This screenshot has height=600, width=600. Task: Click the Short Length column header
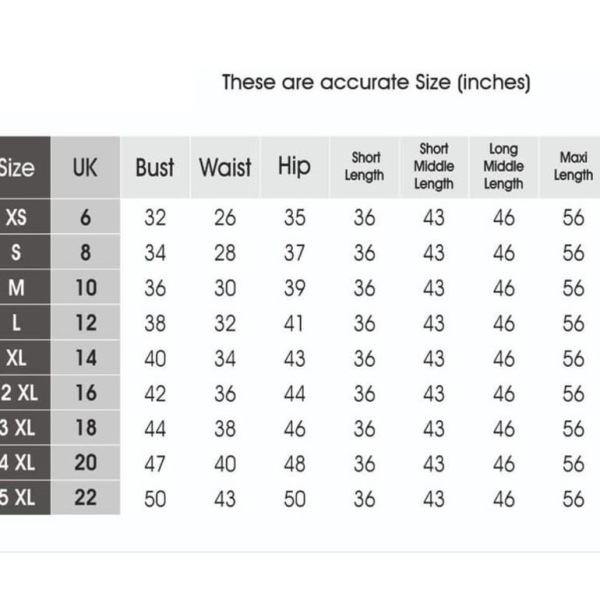[364, 167]
